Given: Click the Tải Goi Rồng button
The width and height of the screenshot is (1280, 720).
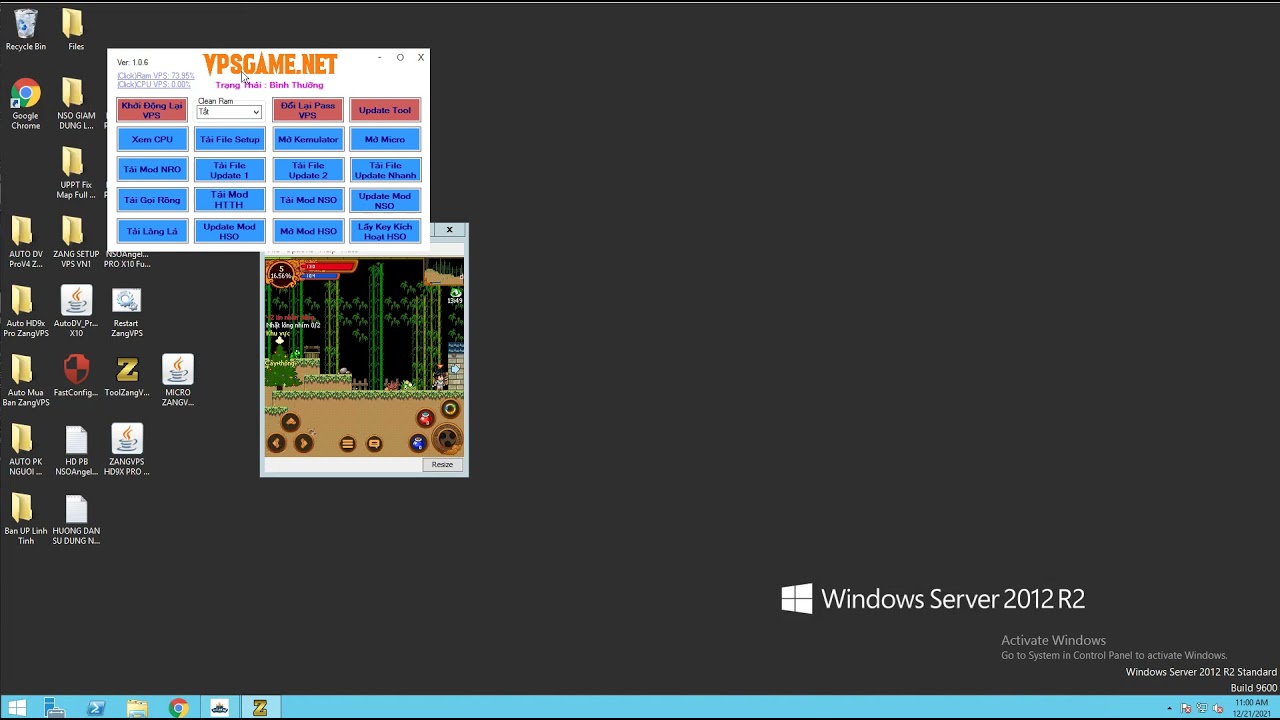Looking at the screenshot, I should pyautogui.click(x=152, y=200).
